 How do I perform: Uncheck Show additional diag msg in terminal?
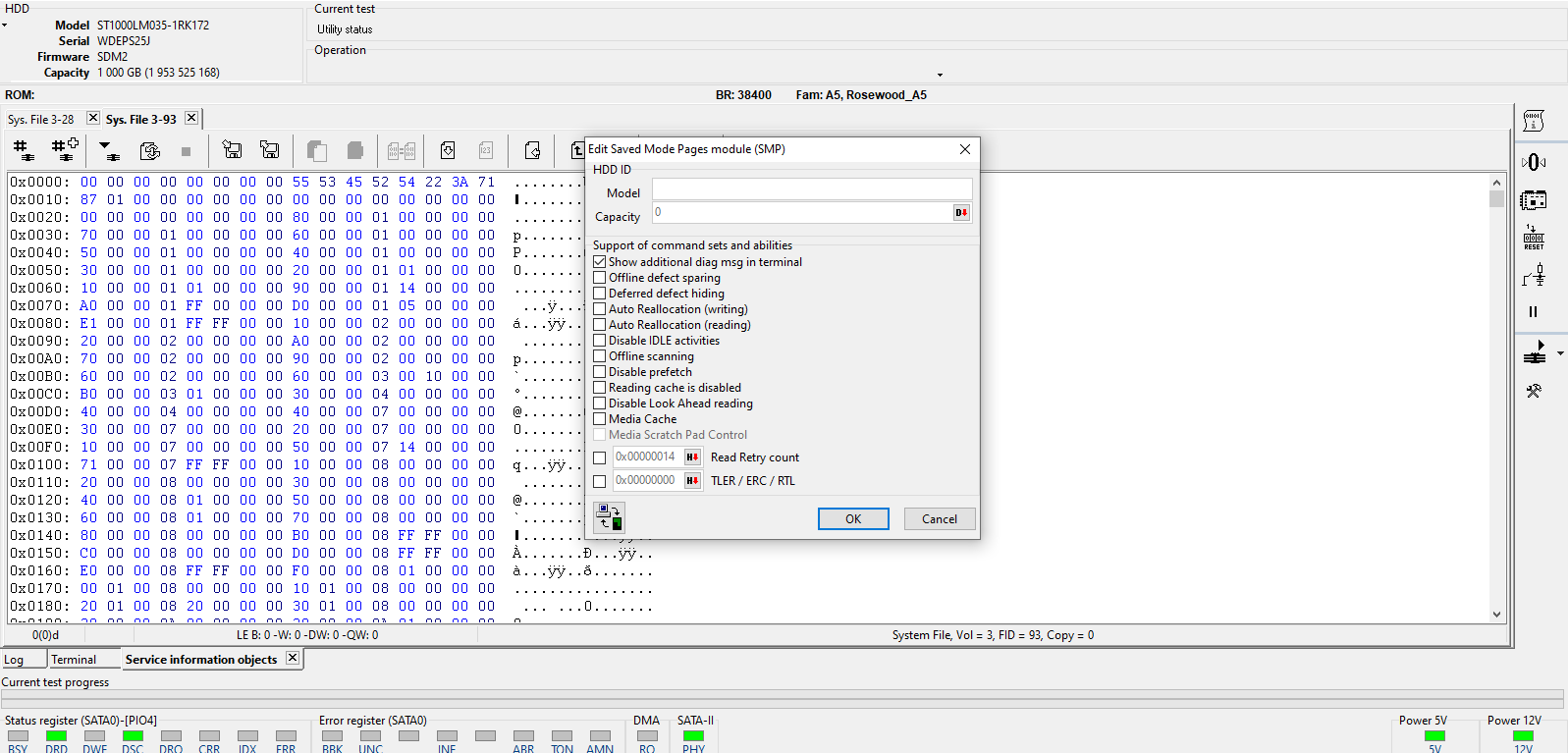(x=600, y=262)
